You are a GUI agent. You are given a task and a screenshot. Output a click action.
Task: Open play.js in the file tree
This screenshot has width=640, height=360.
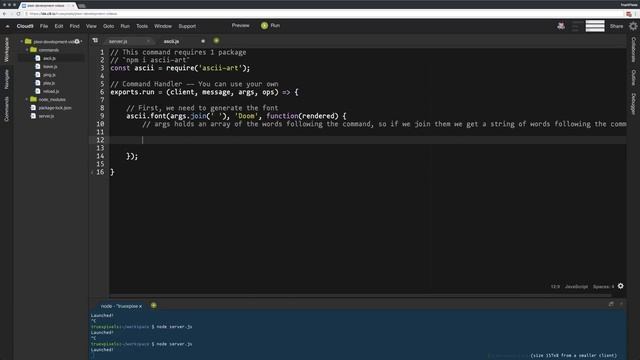tap(49, 83)
